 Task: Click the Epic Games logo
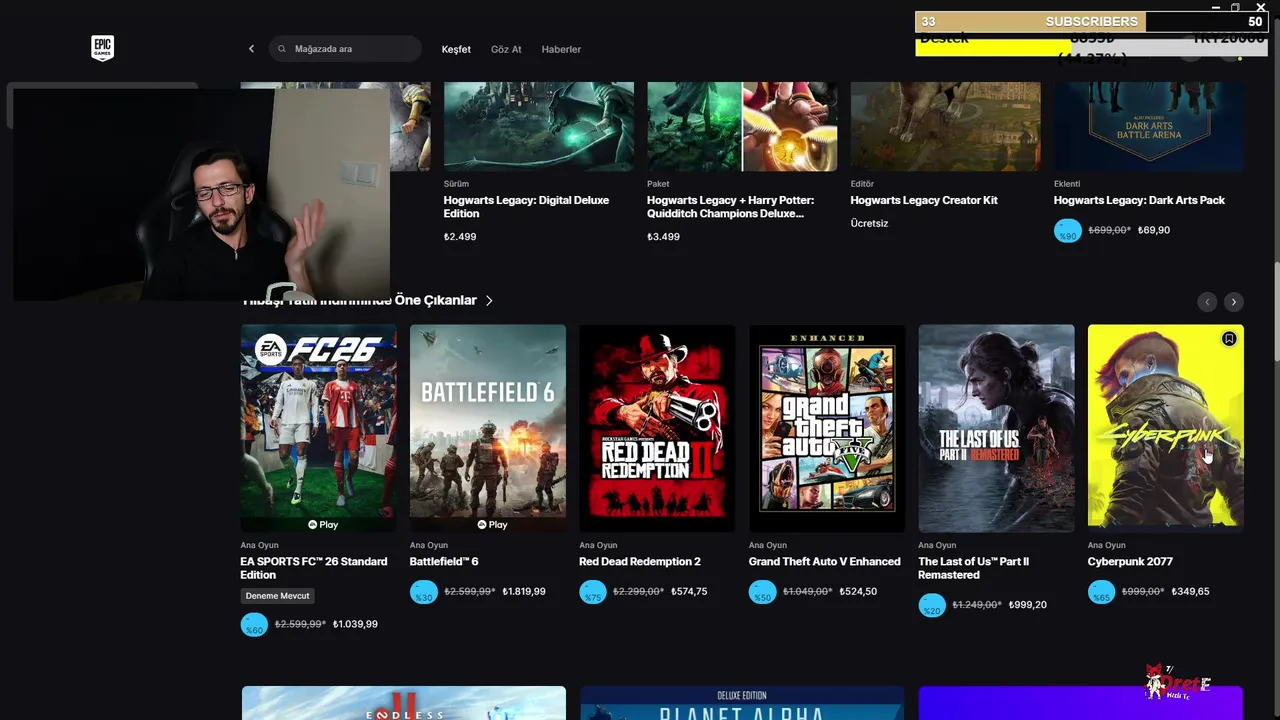coord(102,48)
